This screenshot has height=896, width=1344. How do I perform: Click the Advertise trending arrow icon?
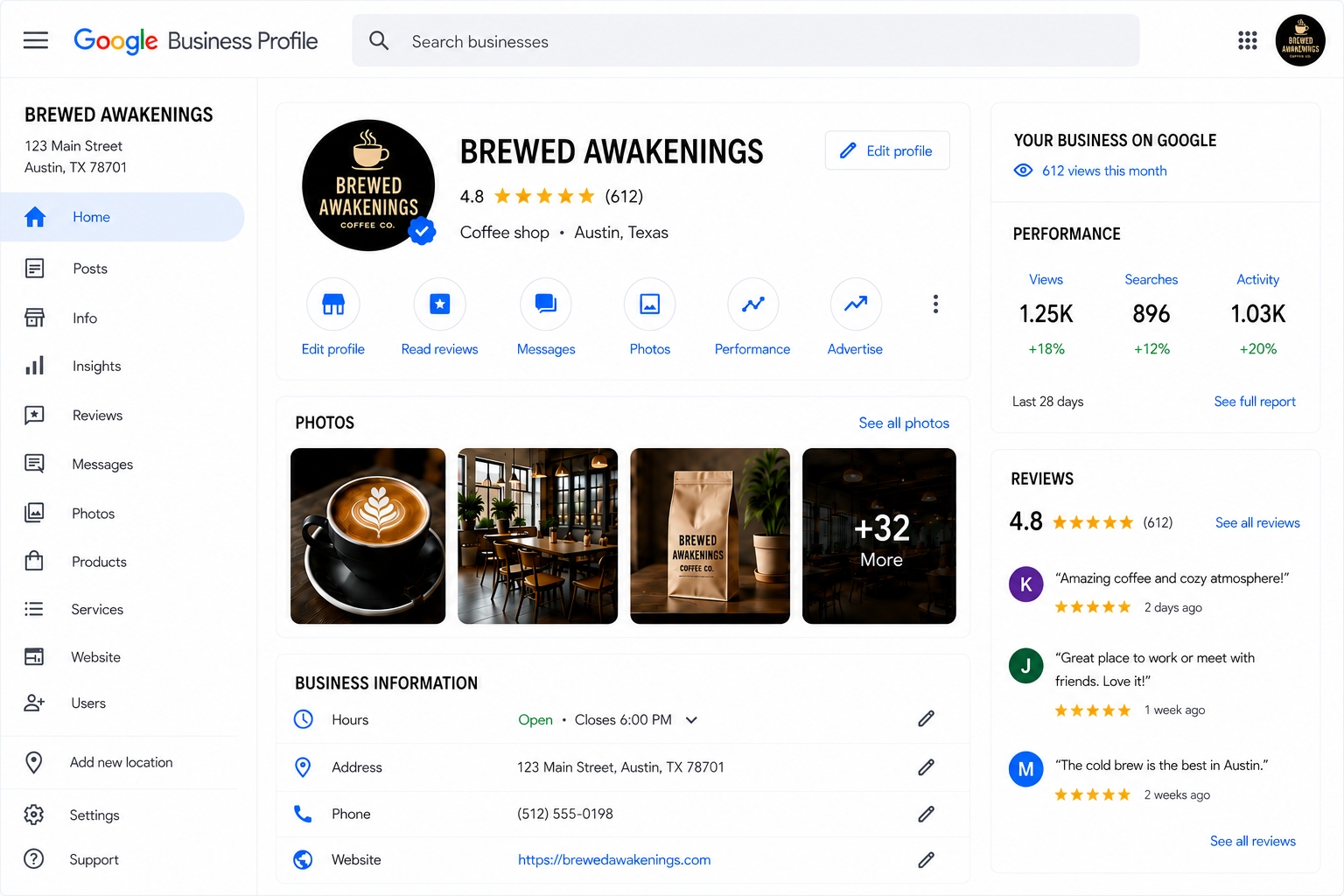point(856,304)
